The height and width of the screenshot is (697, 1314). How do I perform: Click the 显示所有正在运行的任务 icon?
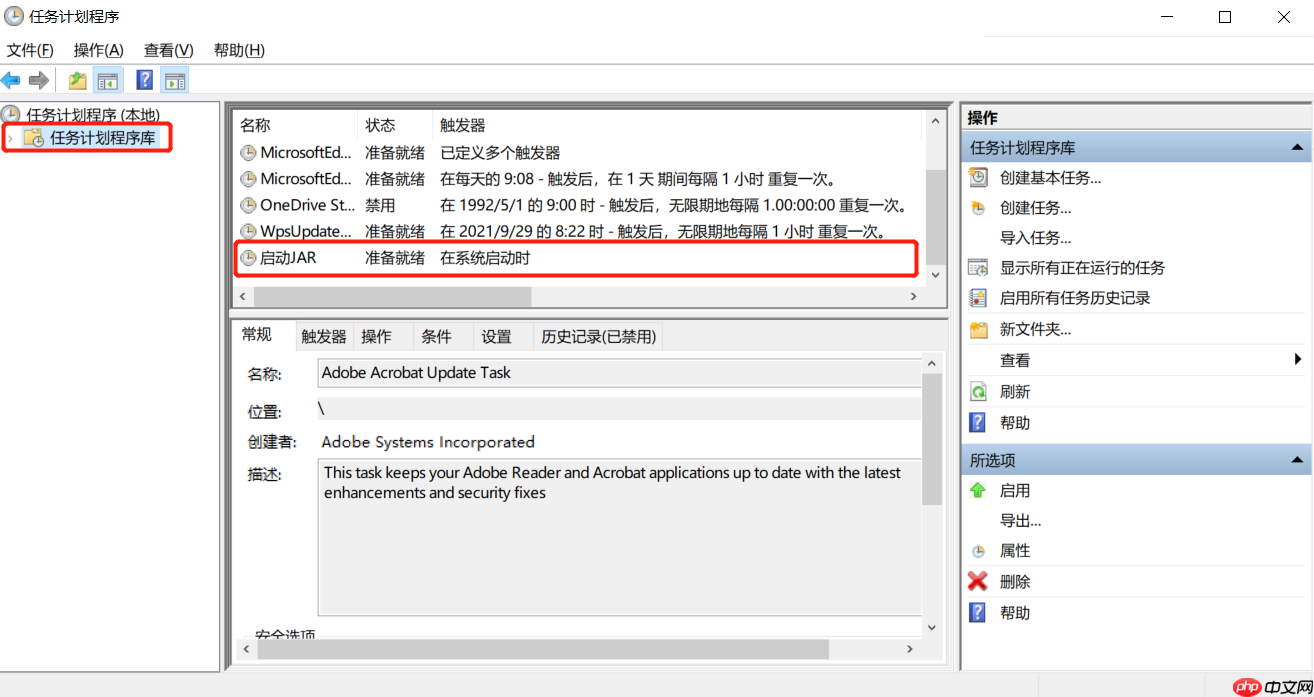(x=979, y=268)
